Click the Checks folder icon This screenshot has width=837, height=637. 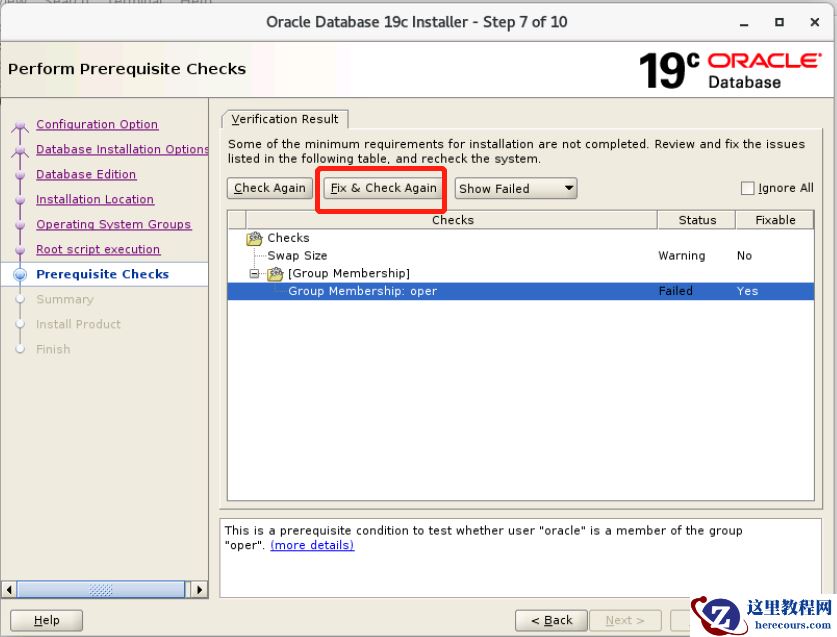254,238
